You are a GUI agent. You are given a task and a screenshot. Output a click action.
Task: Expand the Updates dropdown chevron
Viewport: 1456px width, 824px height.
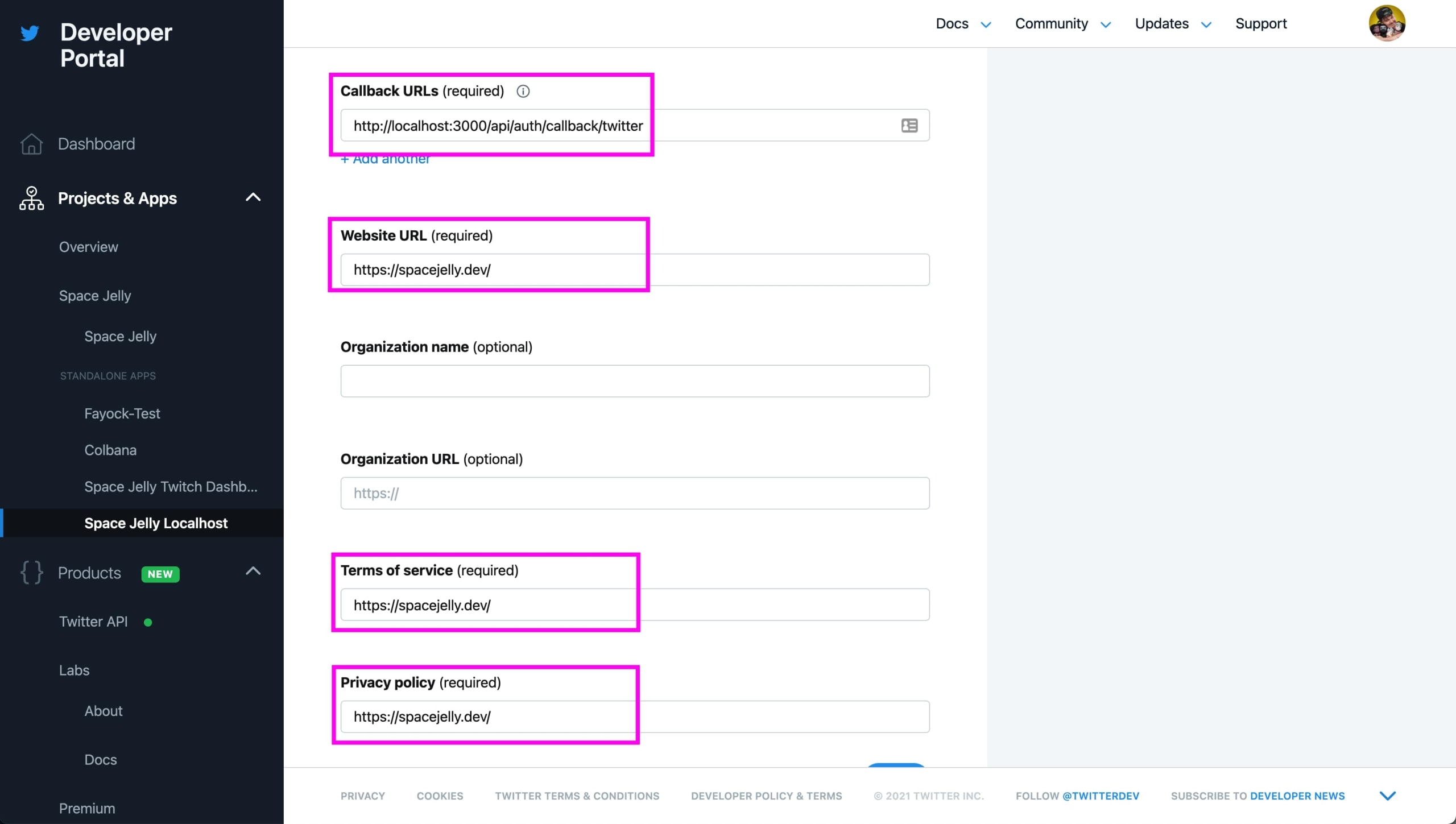pos(1206,24)
